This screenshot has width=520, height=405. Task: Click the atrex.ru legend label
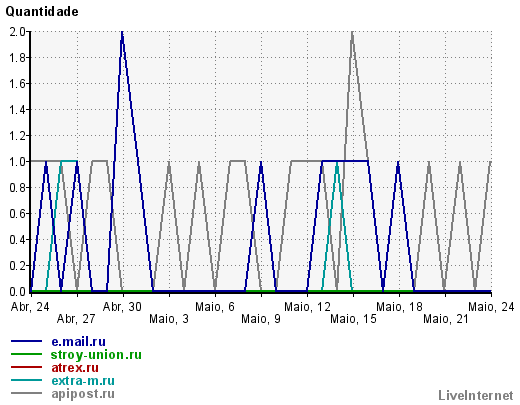click(75, 368)
